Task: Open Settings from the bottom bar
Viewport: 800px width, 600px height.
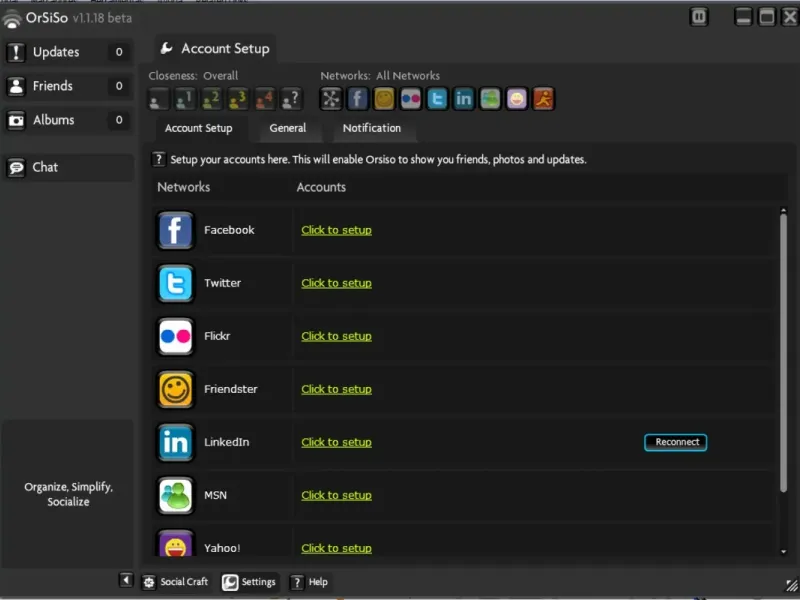Action: tap(249, 582)
